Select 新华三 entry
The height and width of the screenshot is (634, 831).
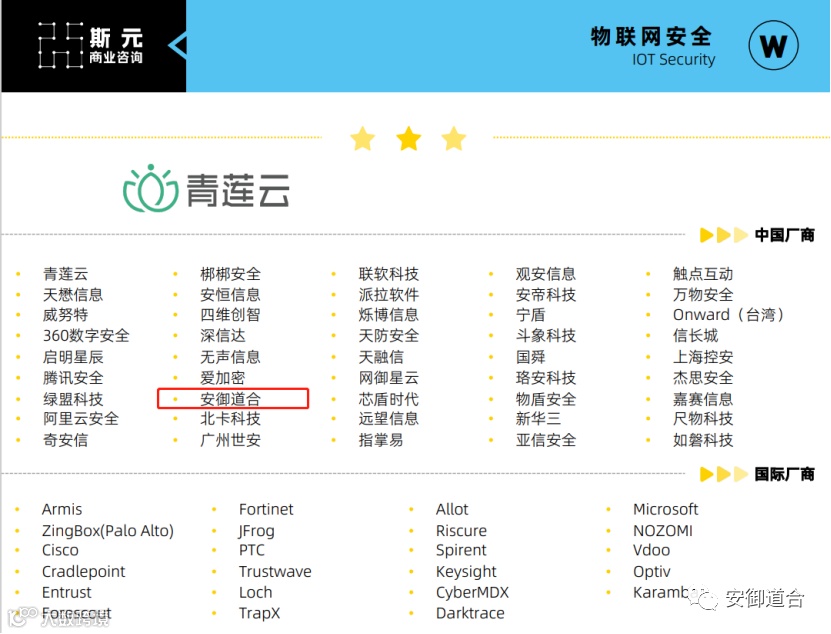538,419
